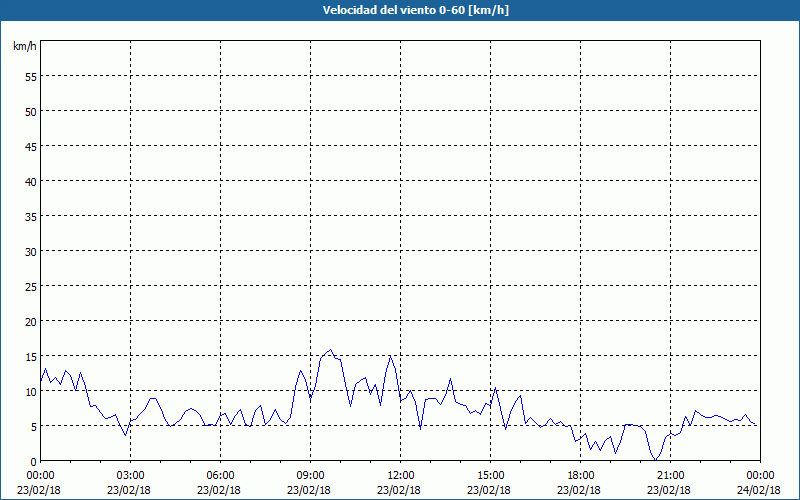
Task: Select the 10 y-axis tick label
Action: coord(31,391)
